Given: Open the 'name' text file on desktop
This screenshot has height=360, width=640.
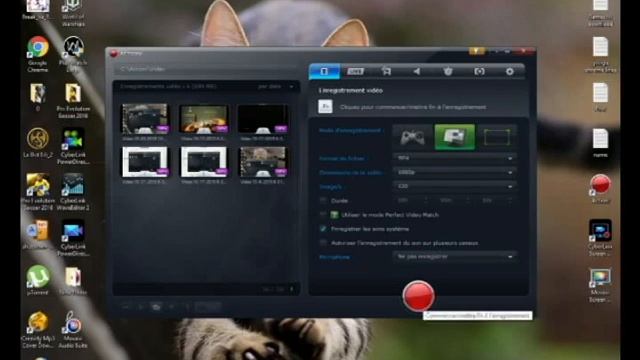Looking at the screenshot, I should [600, 143].
